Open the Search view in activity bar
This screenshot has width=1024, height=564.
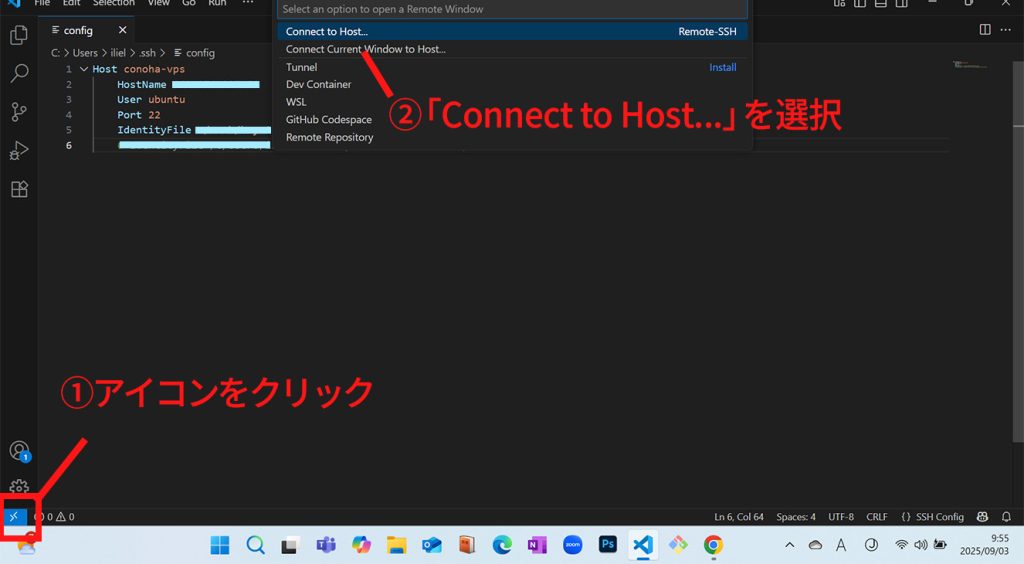click(18, 74)
